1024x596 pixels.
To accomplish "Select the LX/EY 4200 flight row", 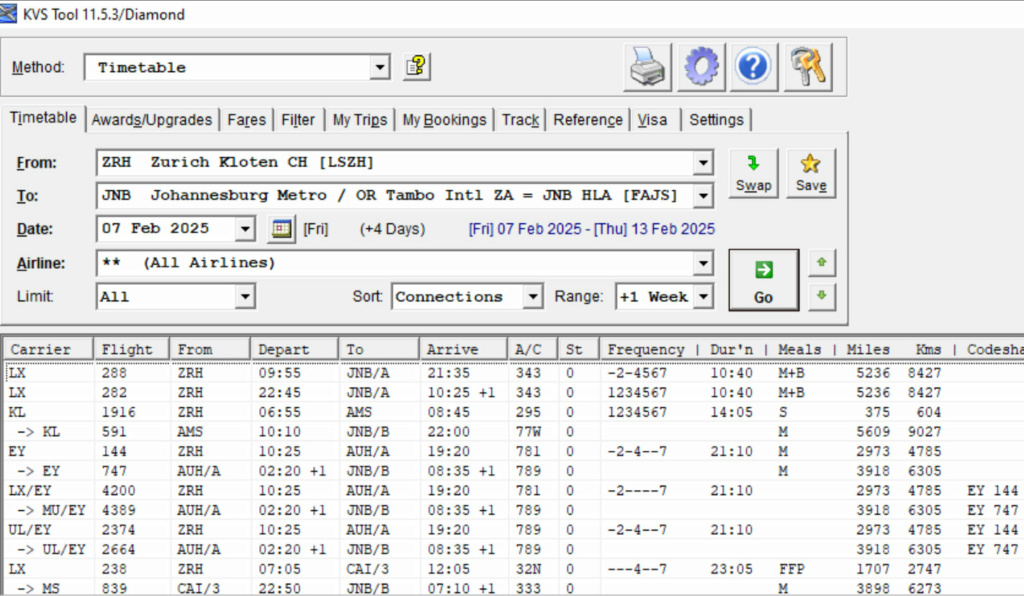I will [x=514, y=490].
